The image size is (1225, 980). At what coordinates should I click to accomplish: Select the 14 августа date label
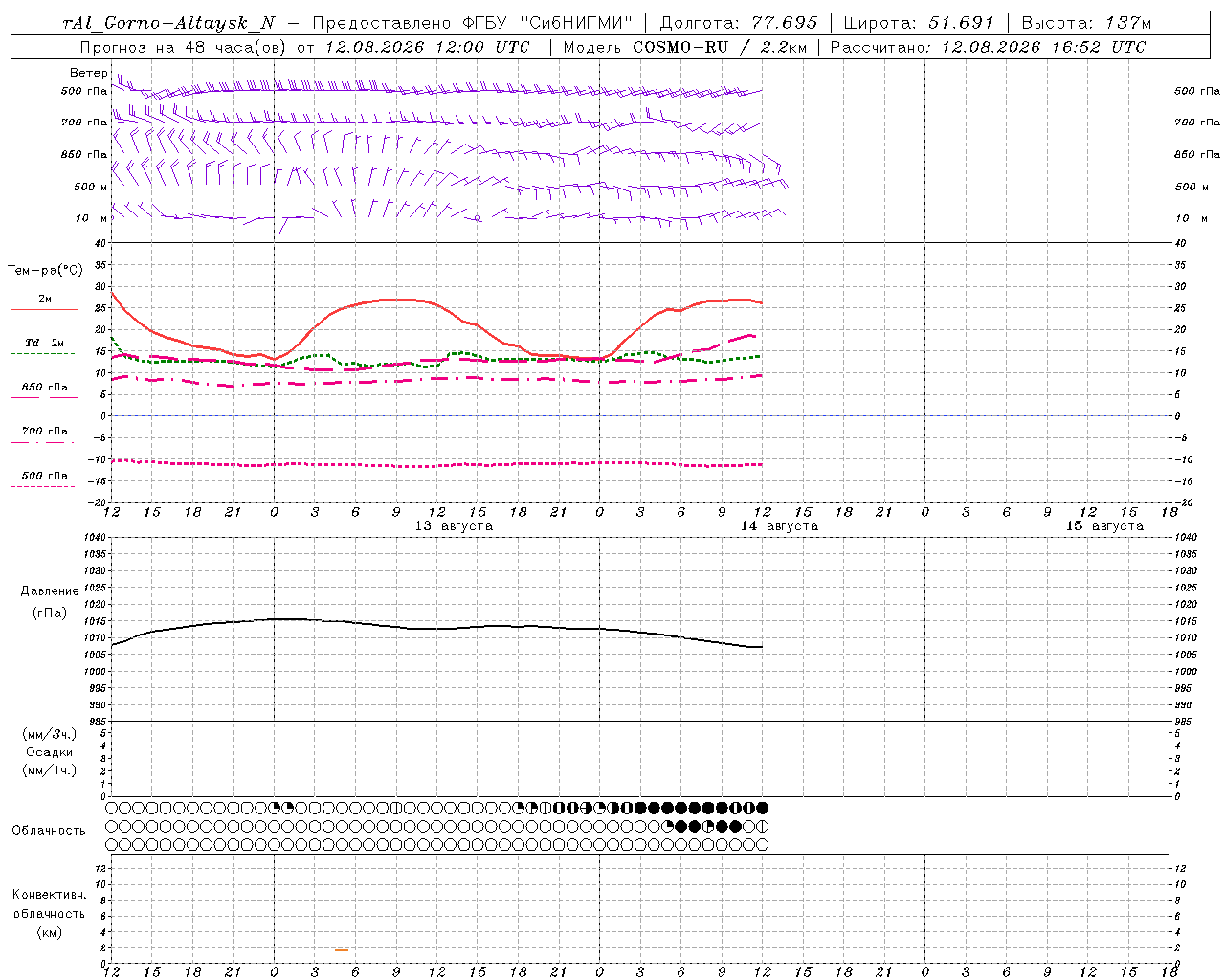pos(779,525)
